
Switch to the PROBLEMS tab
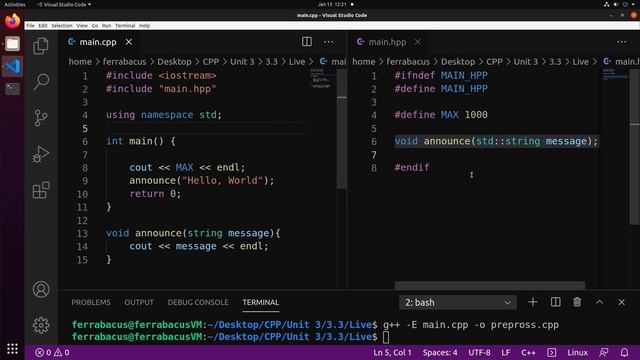[x=91, y=302]
